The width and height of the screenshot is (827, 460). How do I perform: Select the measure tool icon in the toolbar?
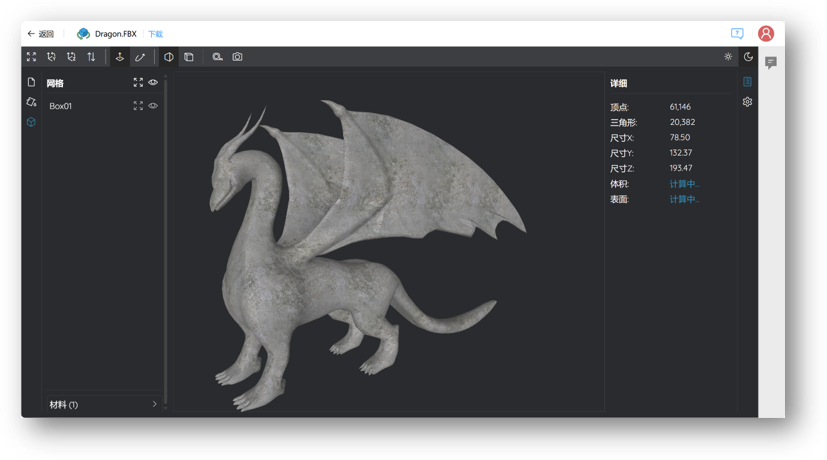point(141,57)
